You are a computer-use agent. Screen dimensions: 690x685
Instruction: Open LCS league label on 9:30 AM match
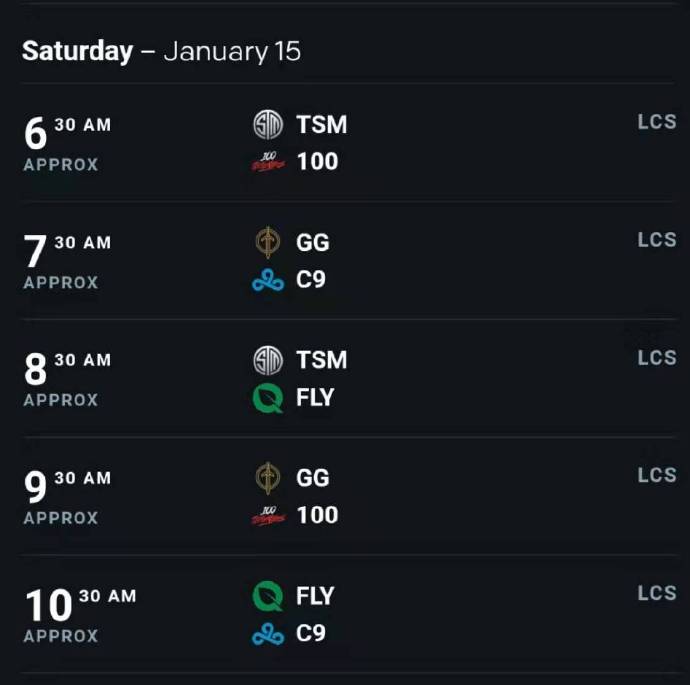click(x=657, y=475)
